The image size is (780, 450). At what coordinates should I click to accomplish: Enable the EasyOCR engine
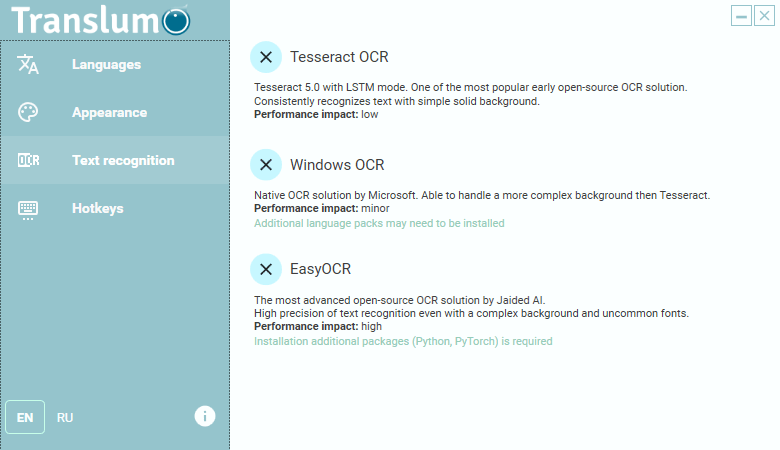pos(266,269)
